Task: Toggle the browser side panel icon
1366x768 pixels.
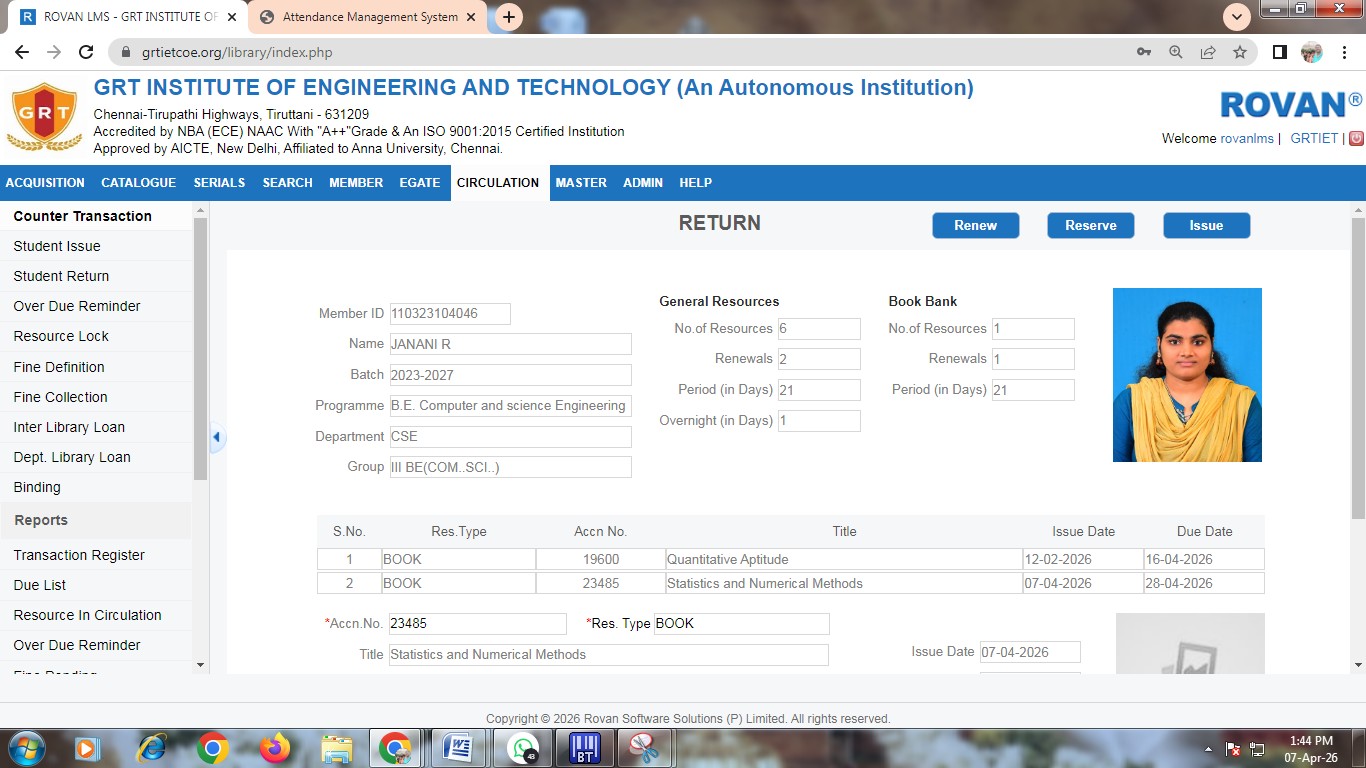Action: [x=1279, y=52]
